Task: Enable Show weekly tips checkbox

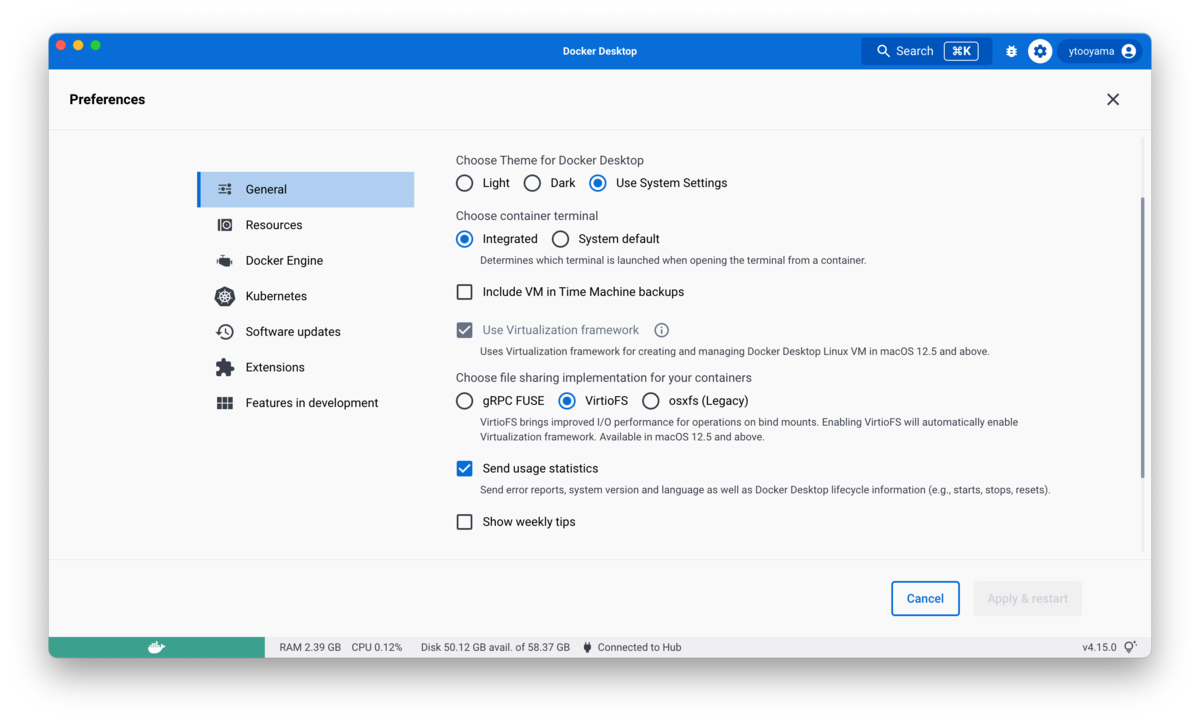Action: (x=465, y=522)
